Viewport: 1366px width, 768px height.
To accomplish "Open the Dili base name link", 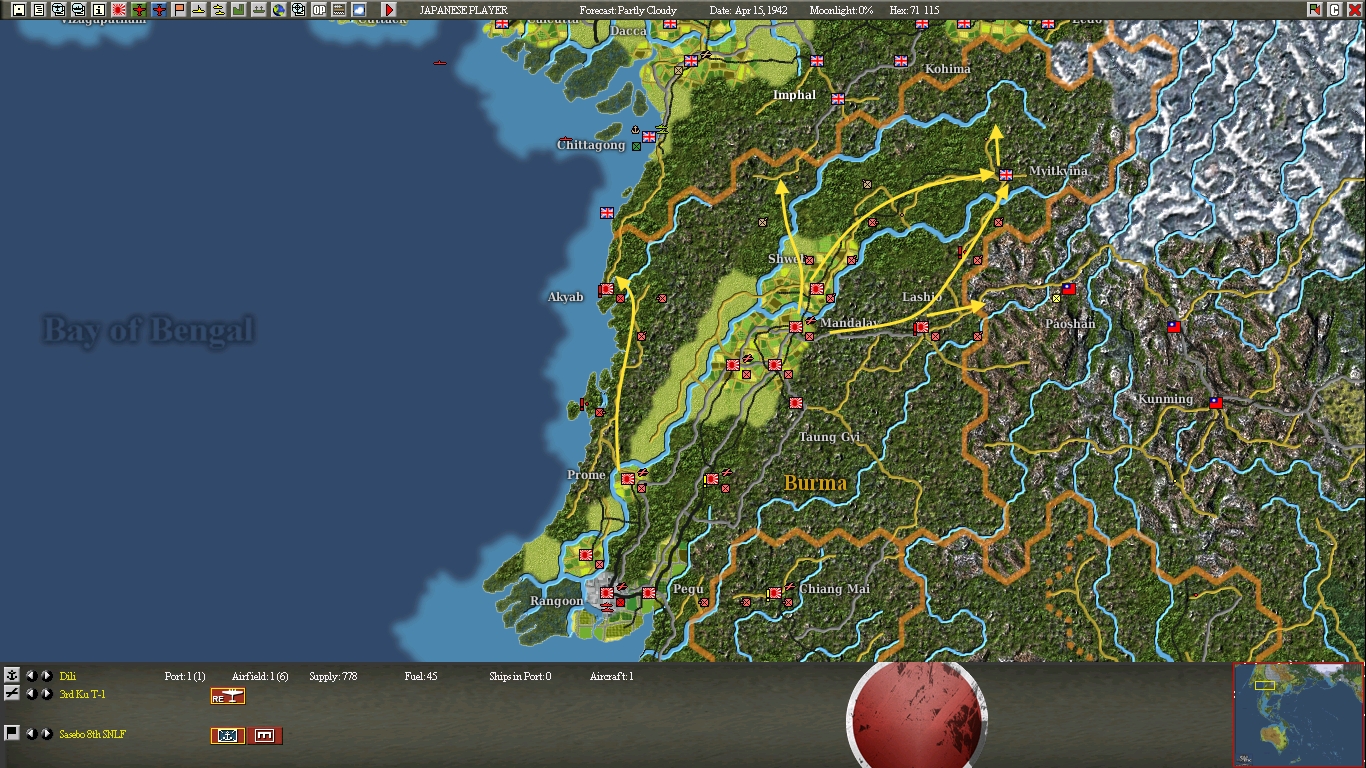I will click(x=67, y=677).
